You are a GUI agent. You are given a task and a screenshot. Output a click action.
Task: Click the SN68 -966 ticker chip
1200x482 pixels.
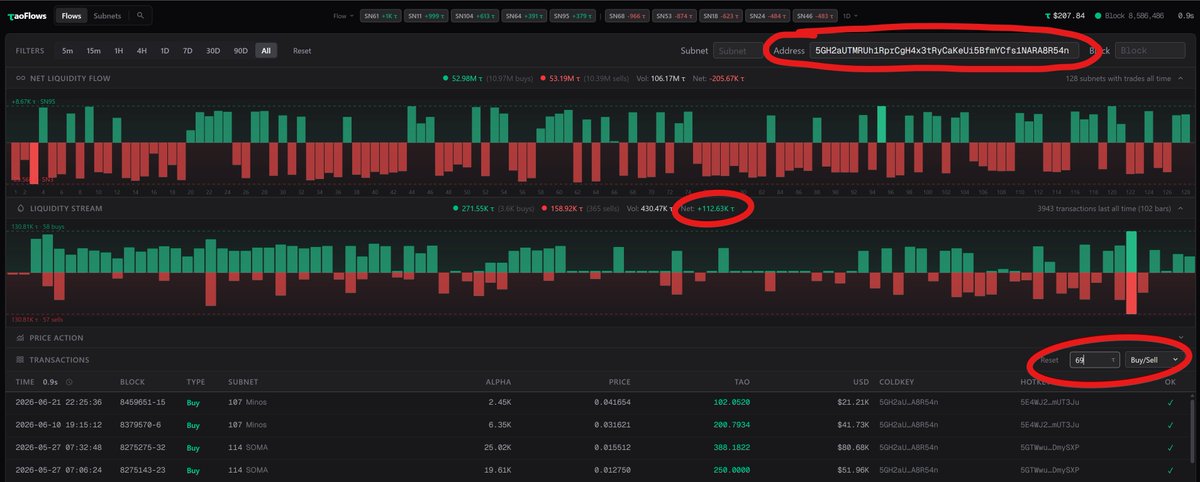click(628, 17)
